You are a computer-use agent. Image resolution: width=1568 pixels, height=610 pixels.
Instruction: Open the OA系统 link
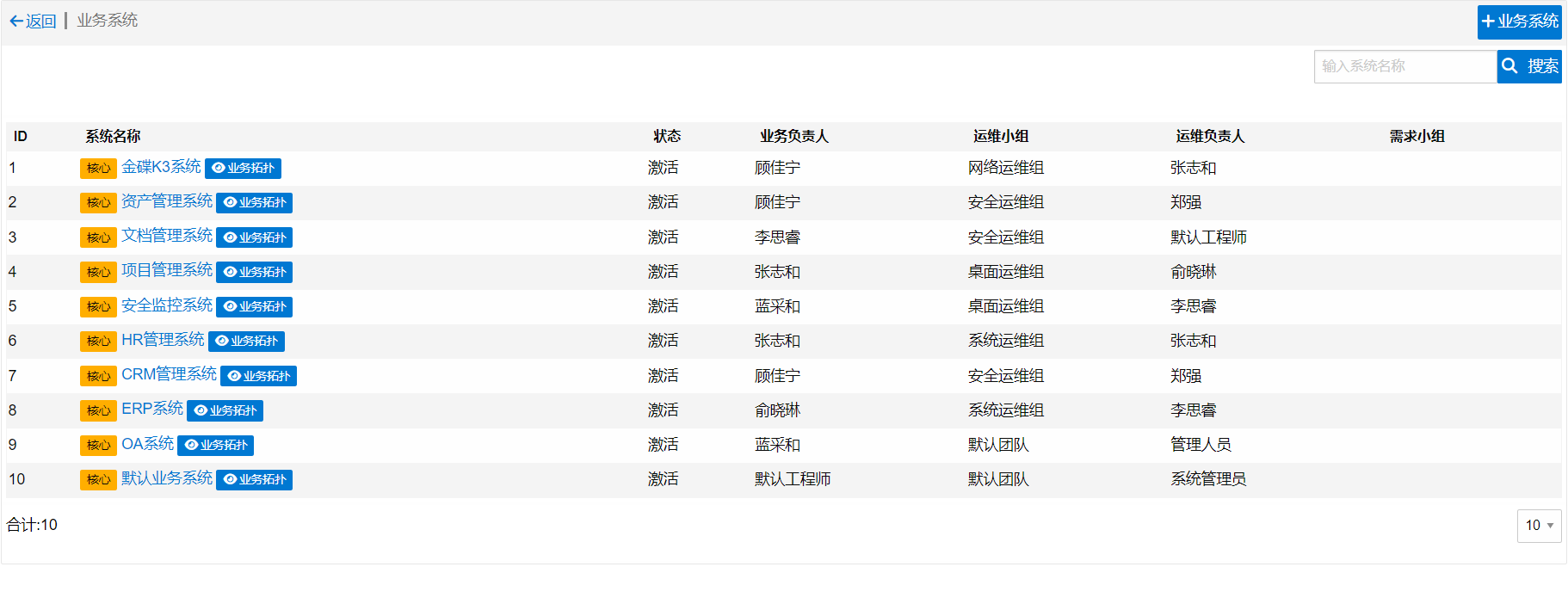pyautogui.click(x=147, y=444)
